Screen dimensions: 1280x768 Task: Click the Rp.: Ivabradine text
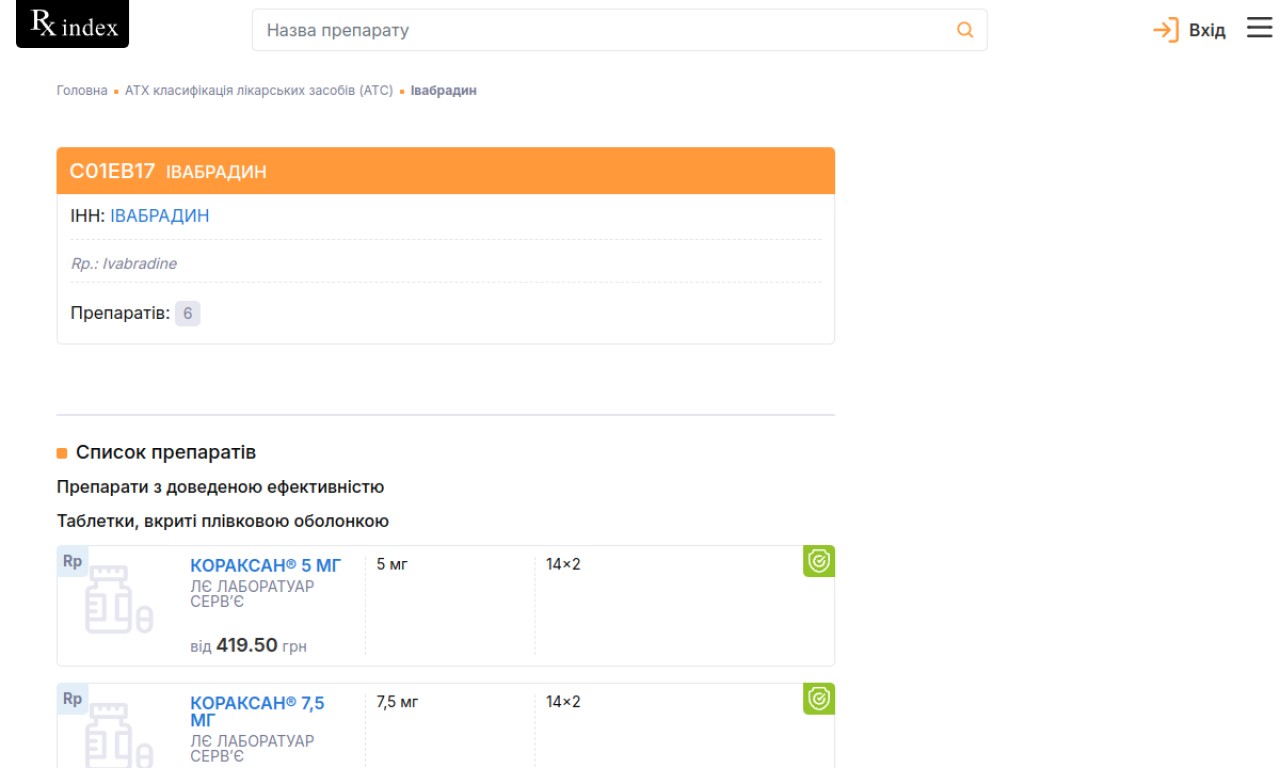click(x=124, y=264)
